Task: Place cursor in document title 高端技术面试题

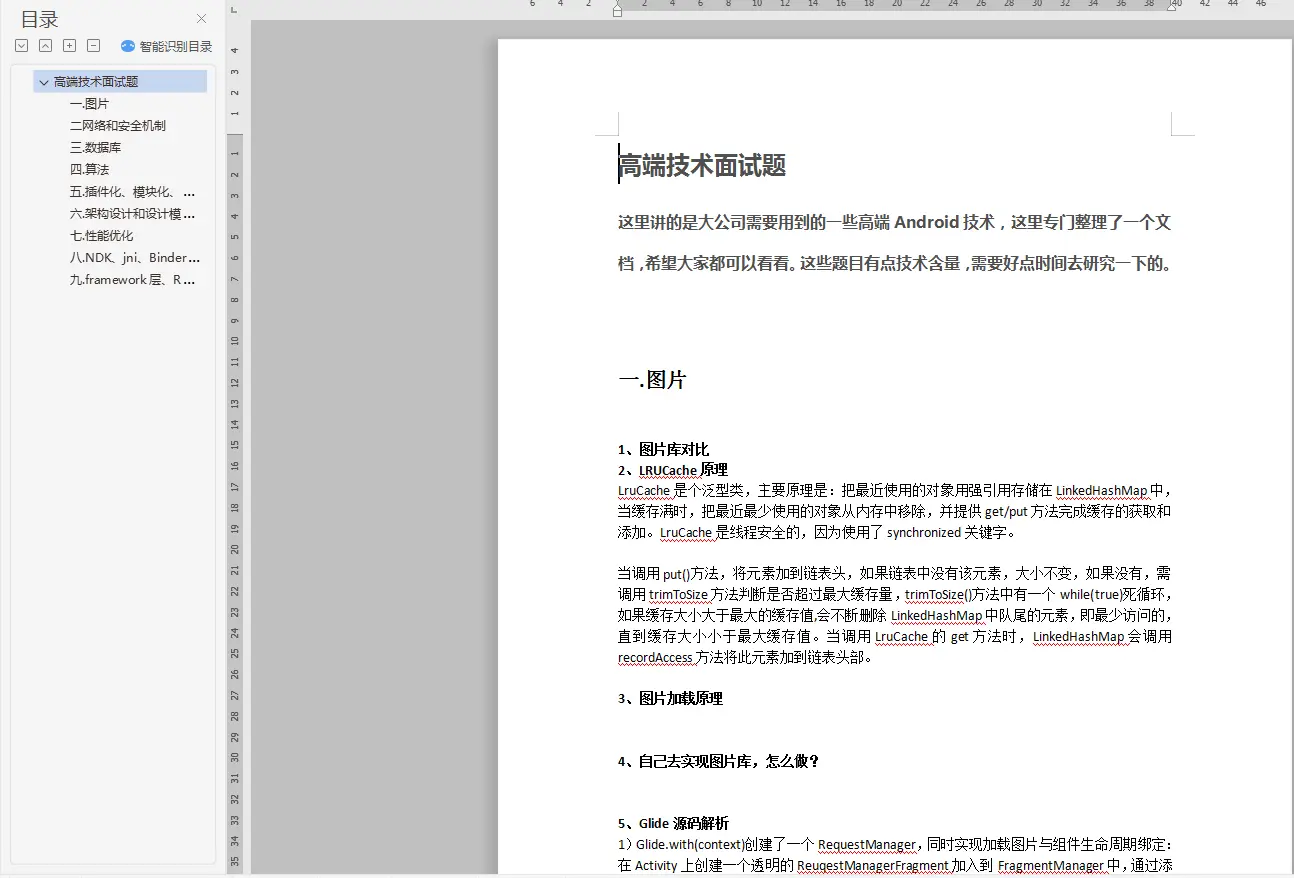Action: (702, 166)
